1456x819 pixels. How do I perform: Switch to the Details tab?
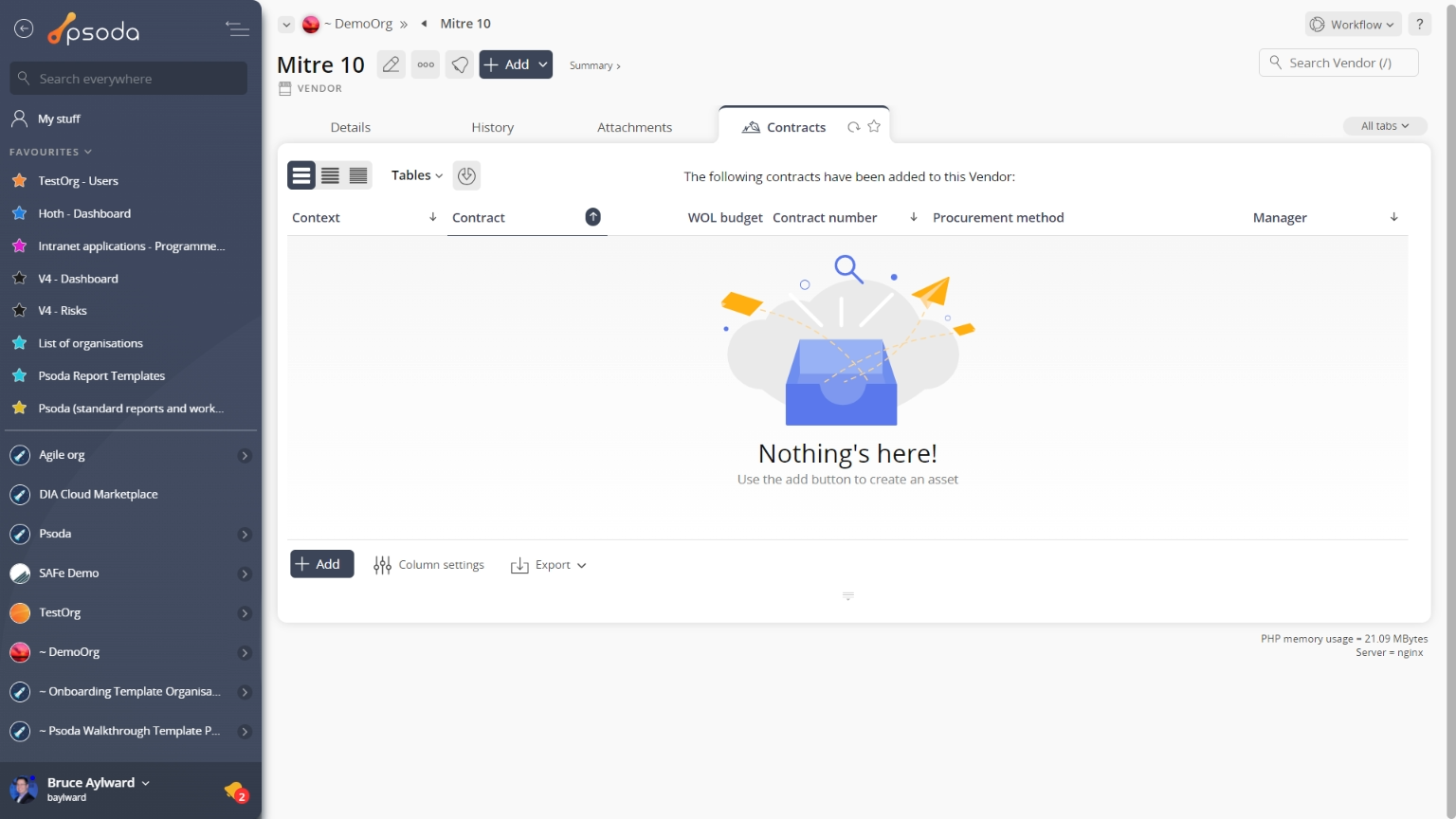pyautogui.click(x=351, y=127)
